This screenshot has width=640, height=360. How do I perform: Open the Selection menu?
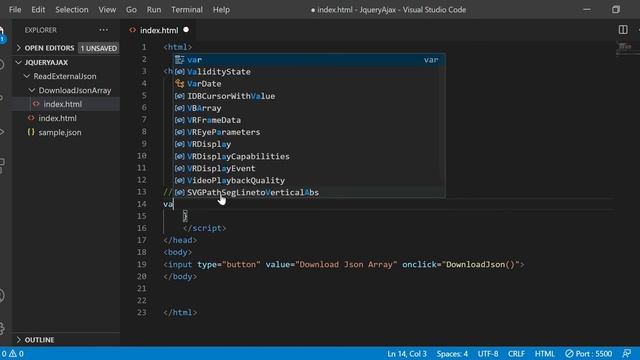[72, 9]
